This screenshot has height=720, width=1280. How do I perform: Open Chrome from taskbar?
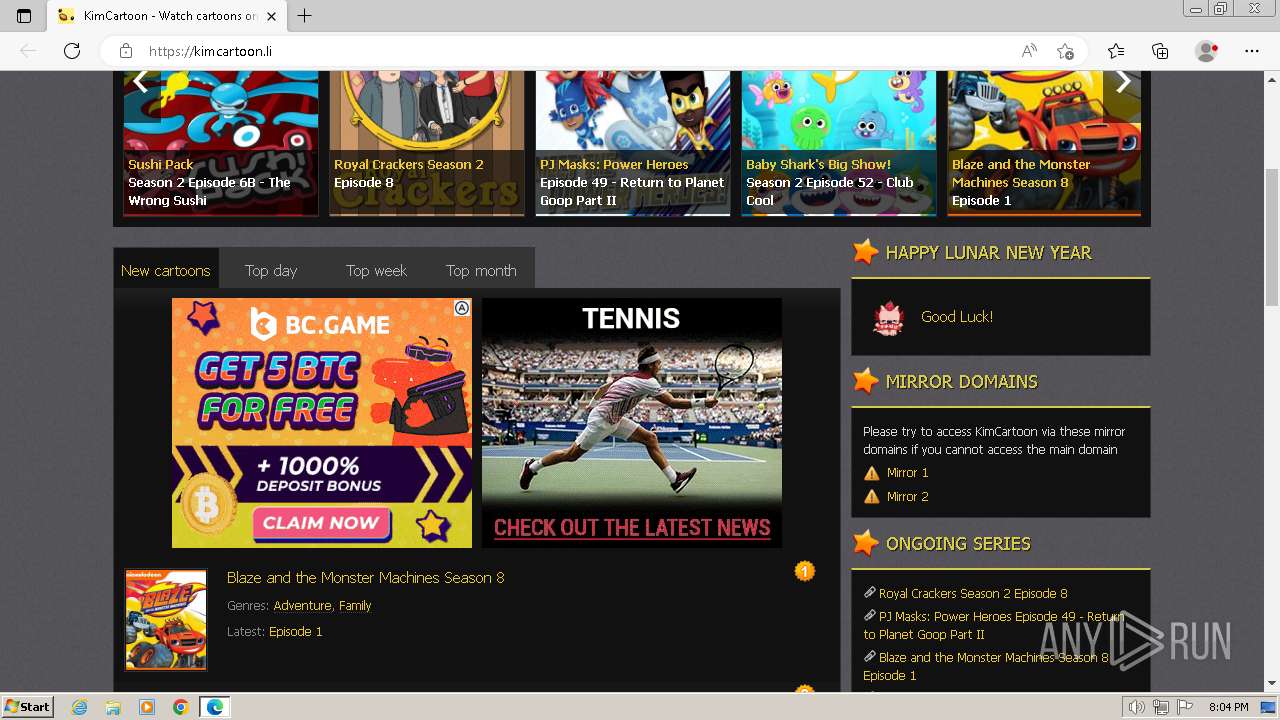click(180, 707)
